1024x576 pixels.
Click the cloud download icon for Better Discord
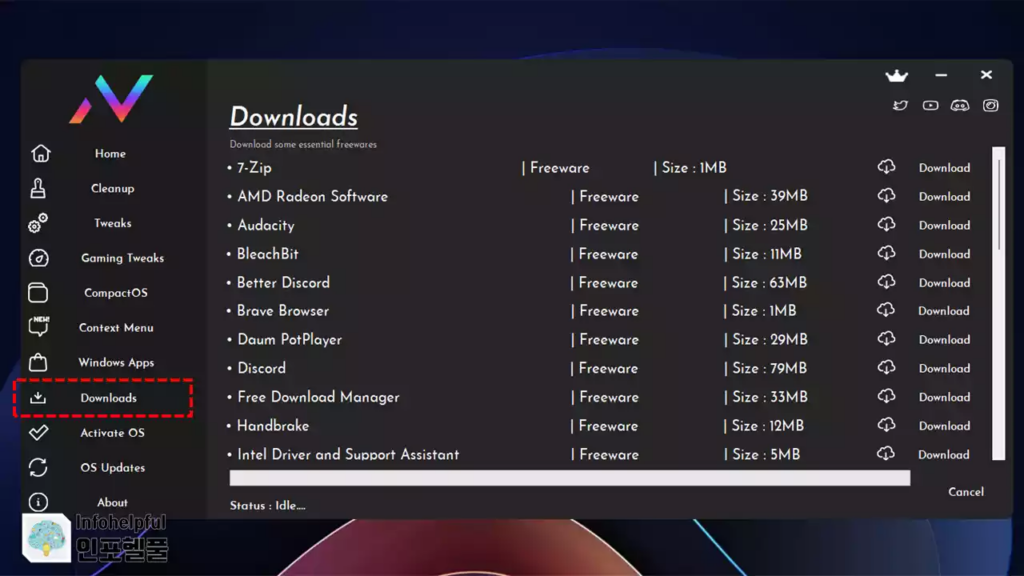click(886, 282)
